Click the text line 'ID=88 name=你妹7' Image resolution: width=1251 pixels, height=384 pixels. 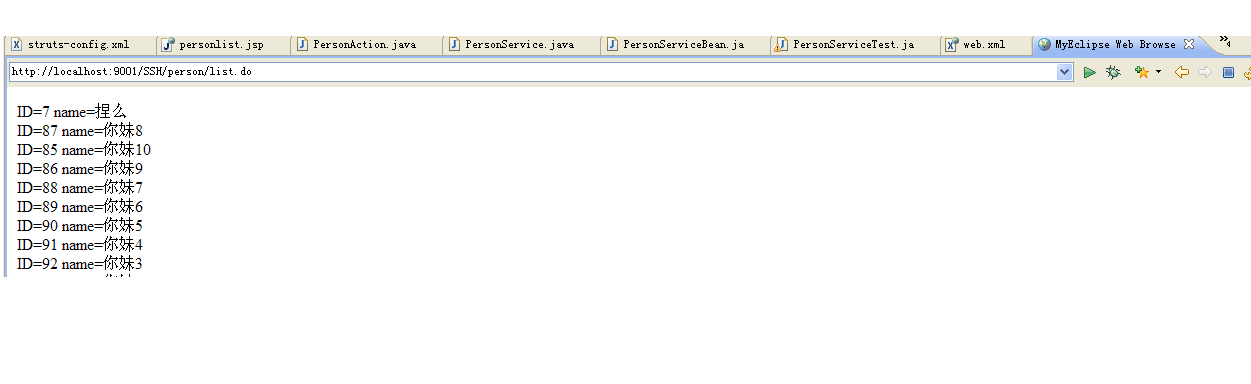pyautogui.click(x=80, y=188)
